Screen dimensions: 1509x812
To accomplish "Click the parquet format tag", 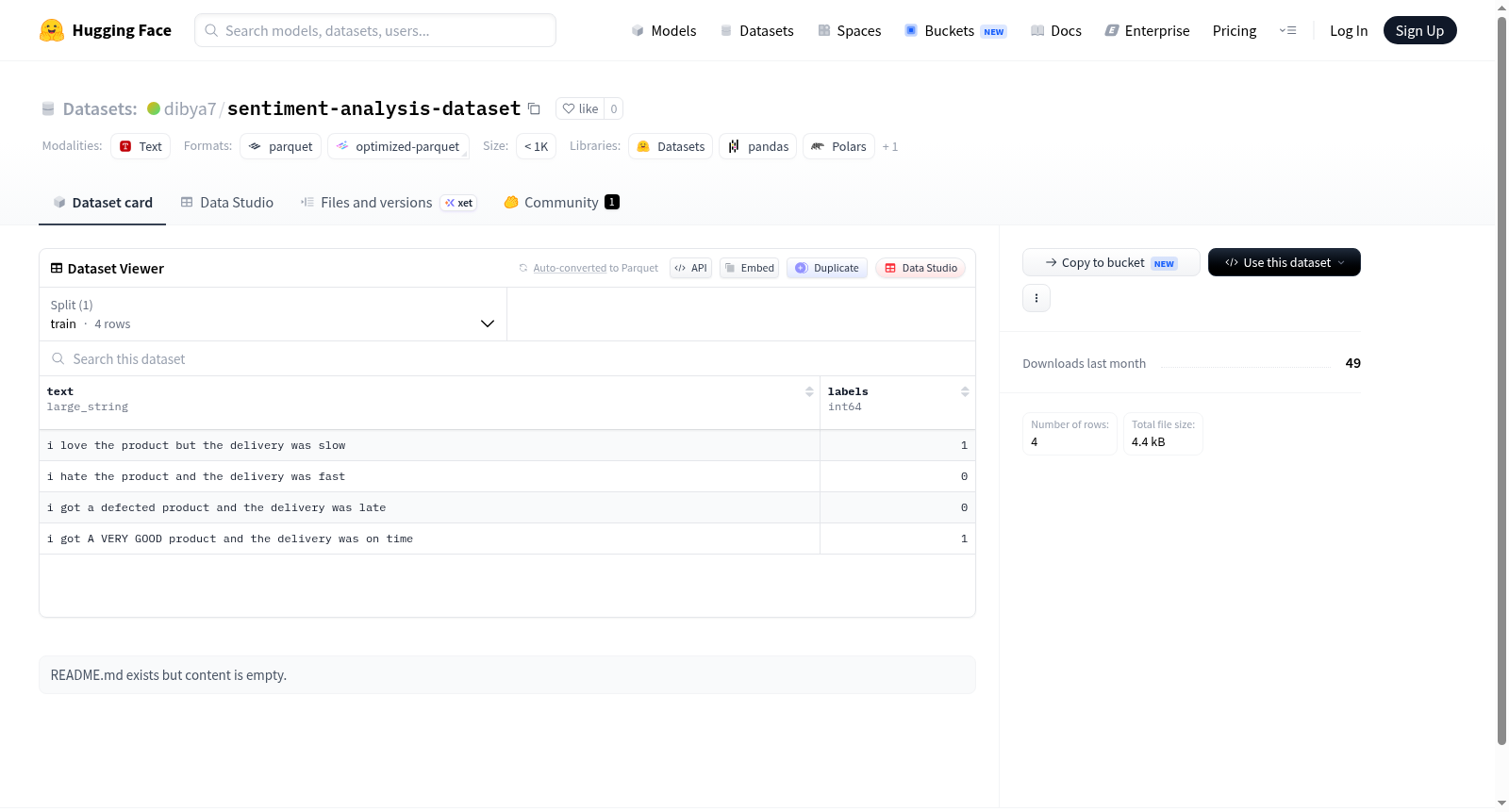I will click(280, 146).
